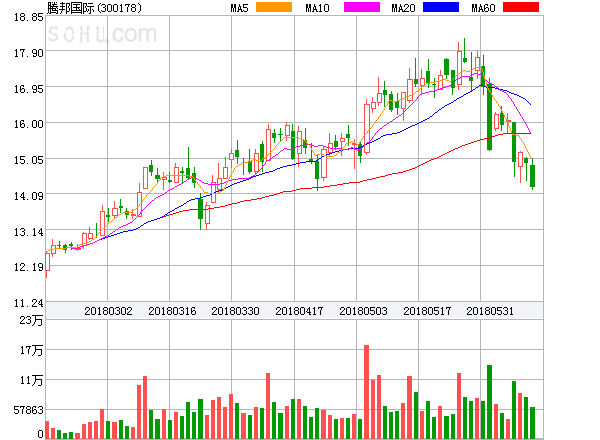Click the 23万 volume axis label
This screenshot has width=600, height=440.
(x=31, y=320)
